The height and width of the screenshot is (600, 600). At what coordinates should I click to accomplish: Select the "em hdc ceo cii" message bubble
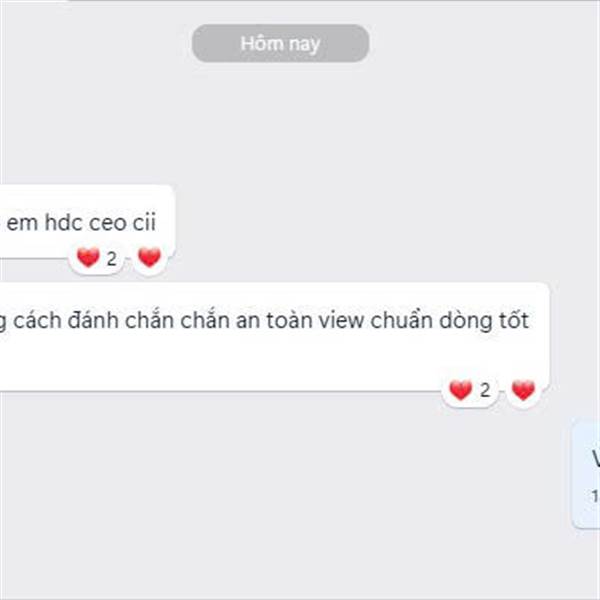(87, 222)
